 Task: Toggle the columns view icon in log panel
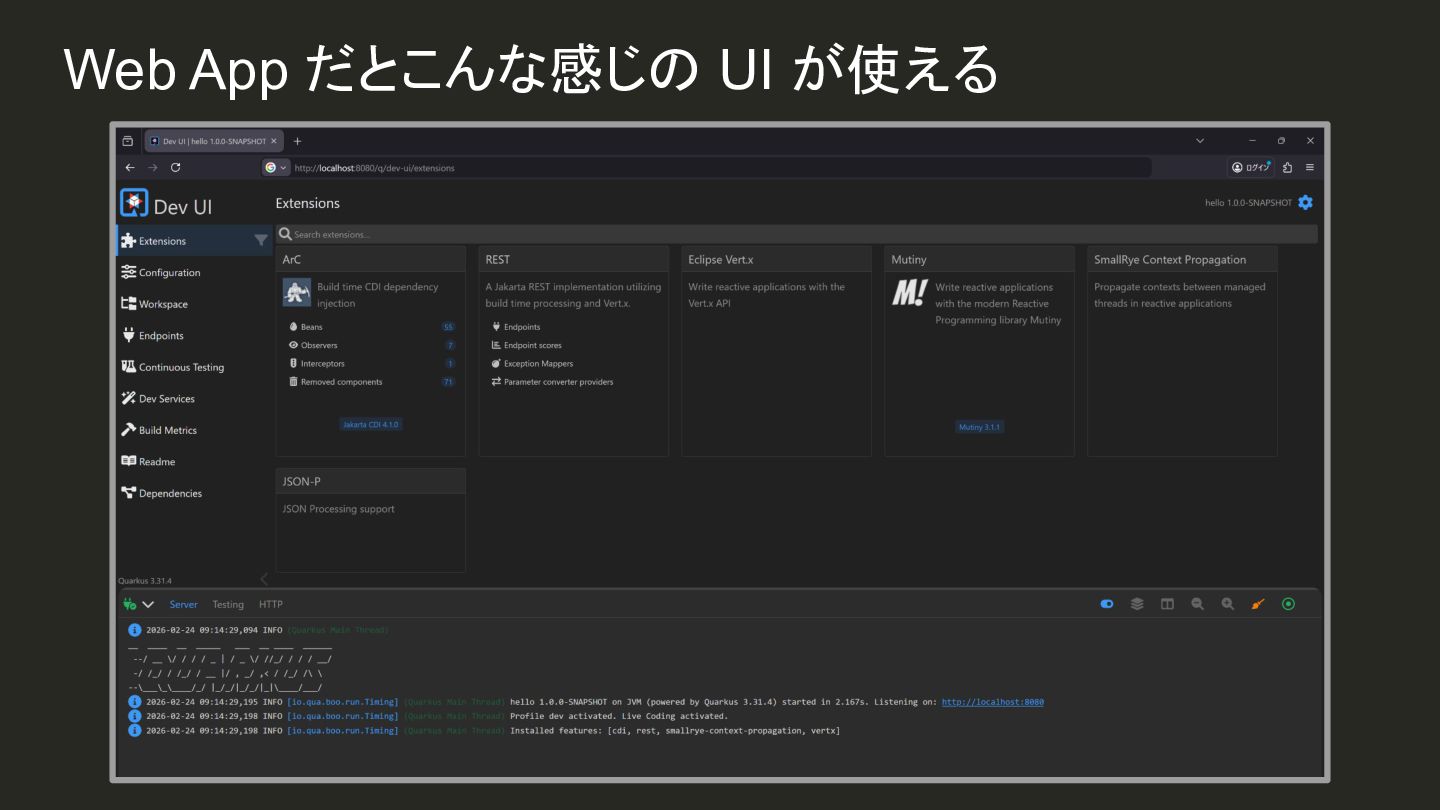pos(1167,604)
